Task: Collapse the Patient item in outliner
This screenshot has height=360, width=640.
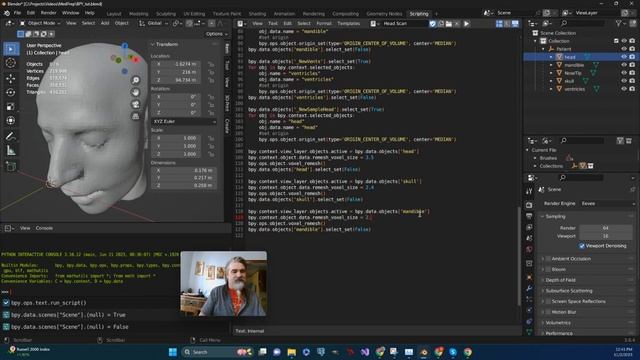Action: (543, 49)
